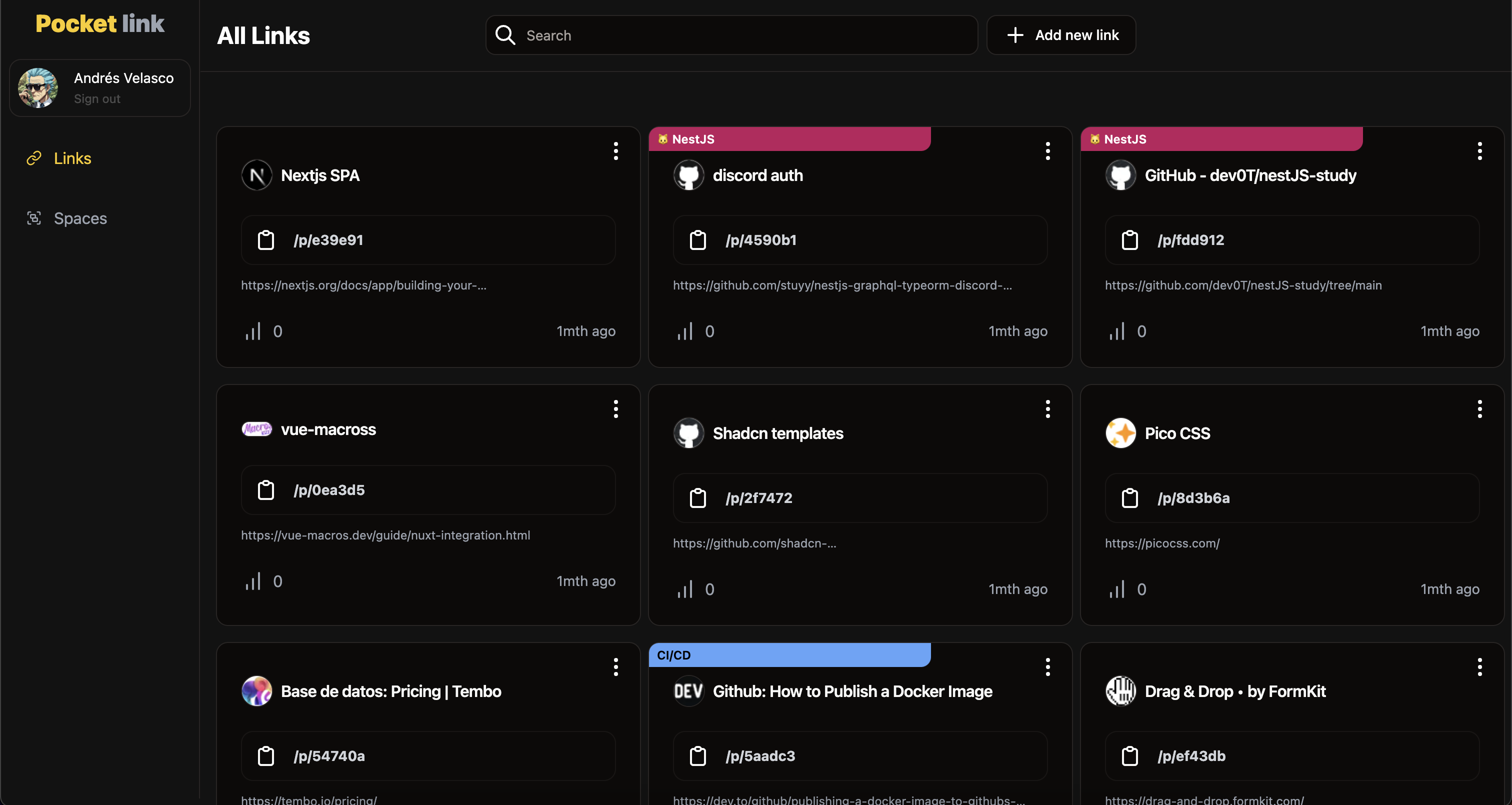The width and height of the screenshot is (1512, 805).
Task: Click the stats bar-chart icon on discord auth card
Action: coord(685,331)
